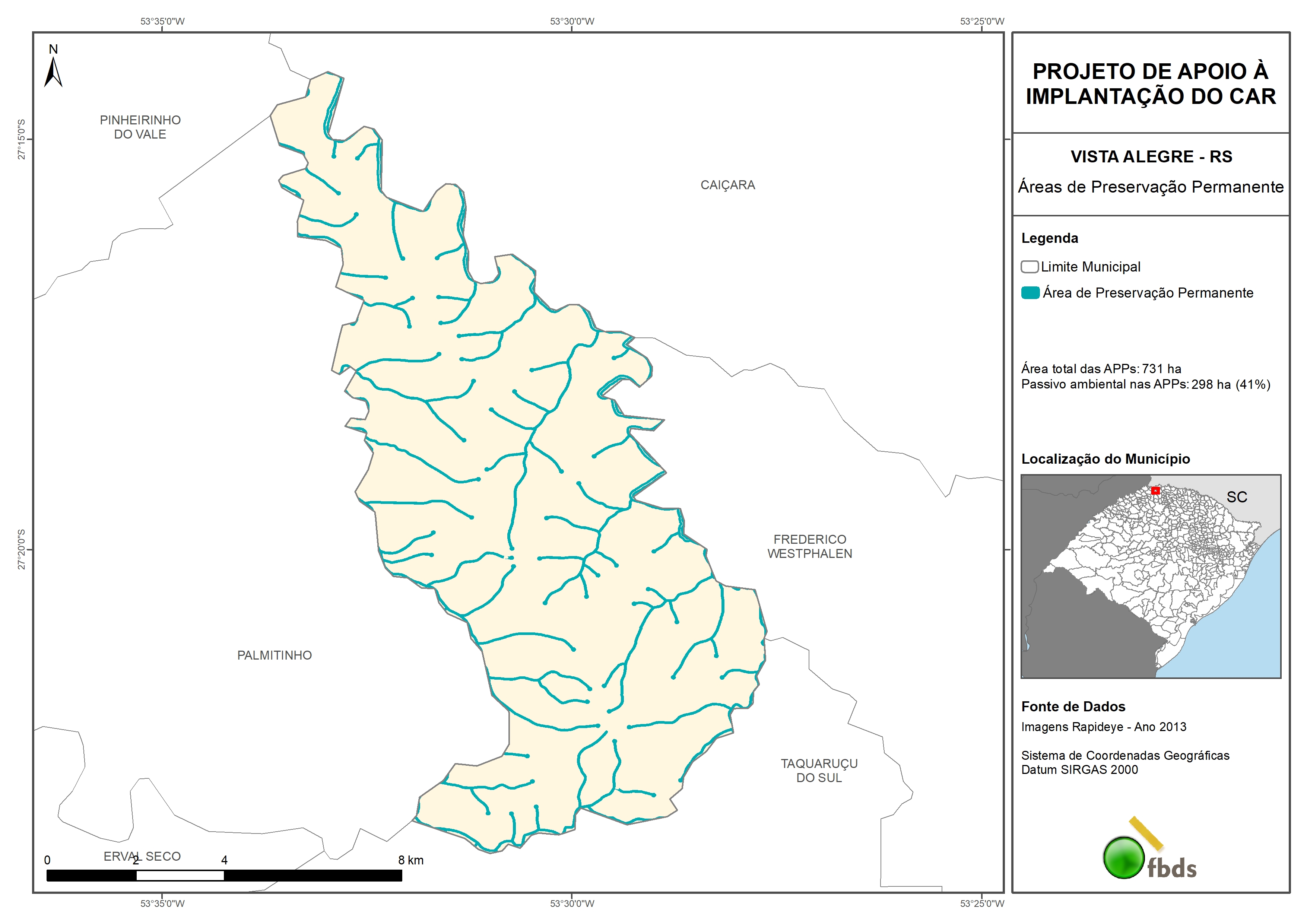
Task: Click the teal Área de Preservação Permanente swatch
Action: [1030, 293]
